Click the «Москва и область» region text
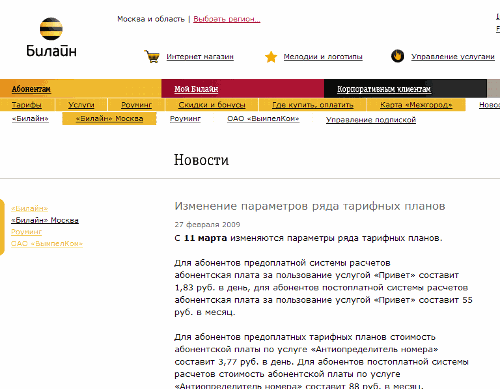The height and width of the screenshot is (389, 500). 151,19
